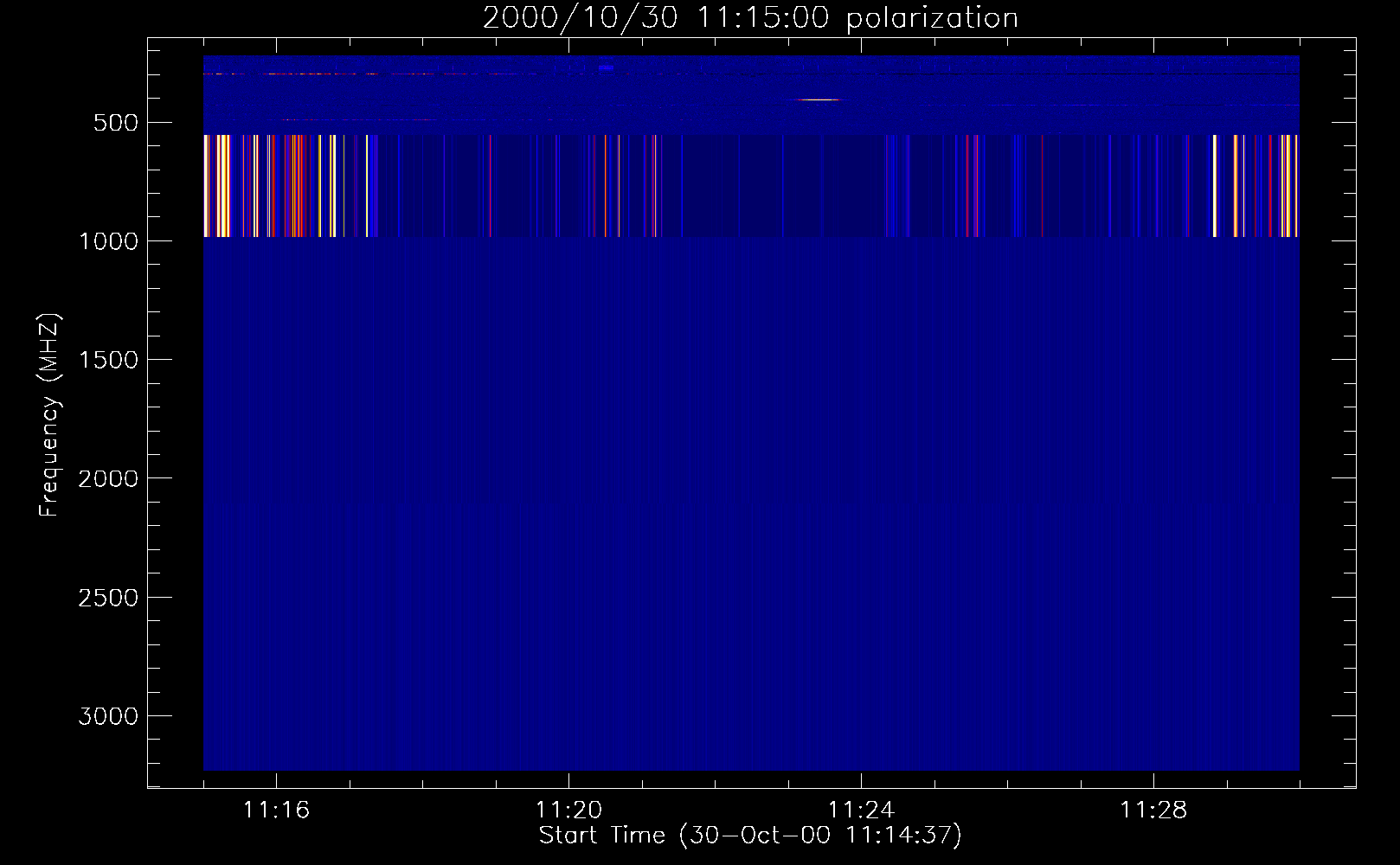
Task: Click the 2000 frequency tick label
Action: [x=108, y=478]
